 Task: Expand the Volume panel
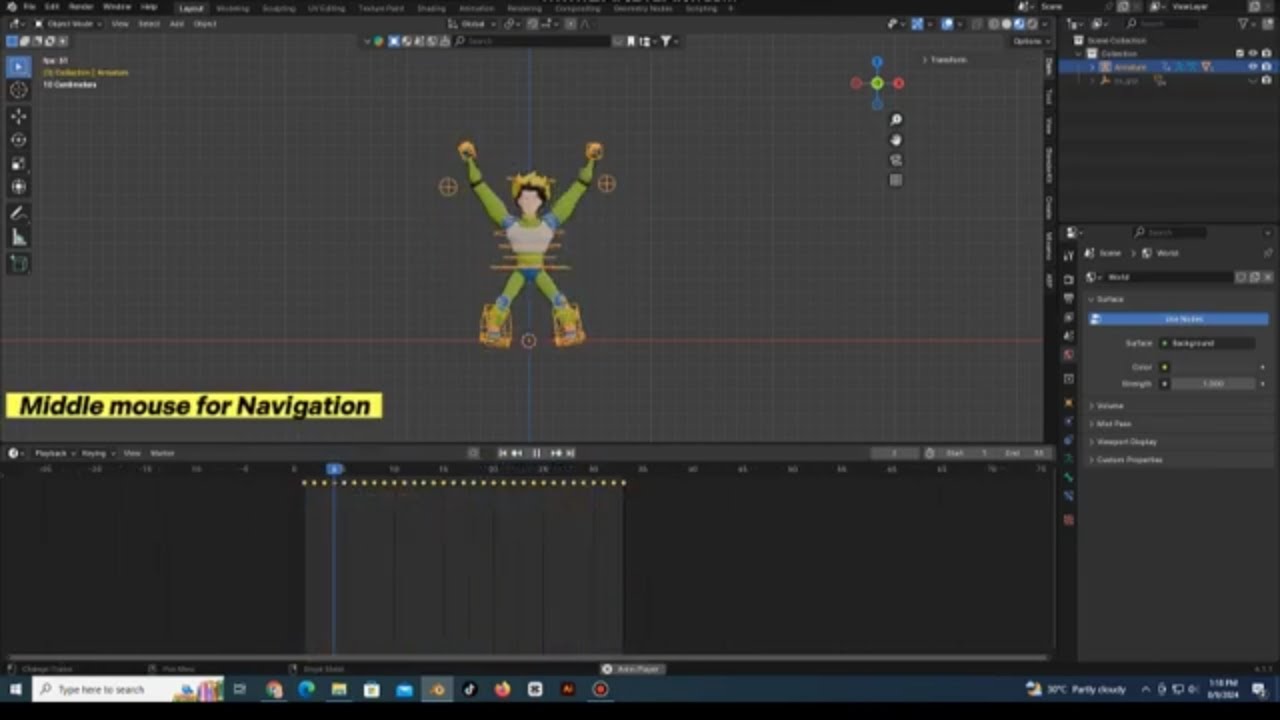1109,406
